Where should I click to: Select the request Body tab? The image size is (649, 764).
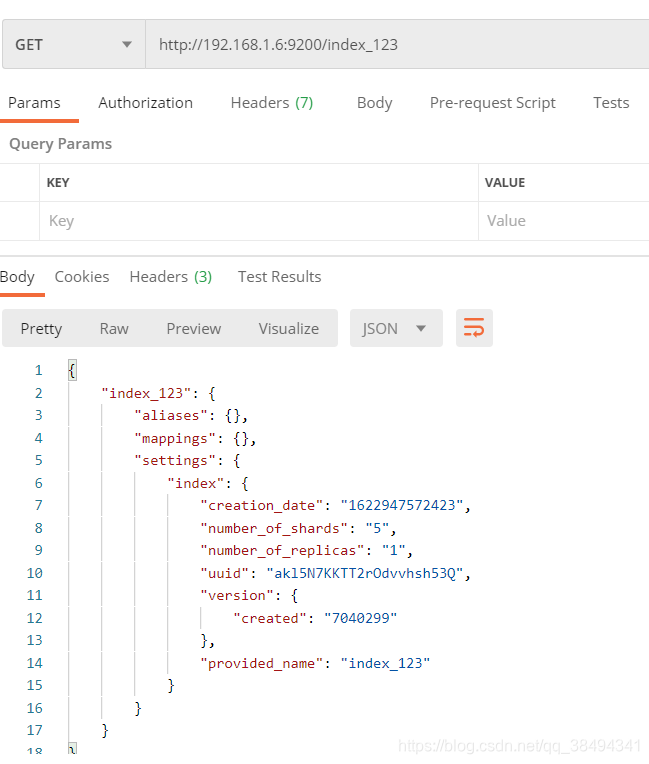click(374, 102)
